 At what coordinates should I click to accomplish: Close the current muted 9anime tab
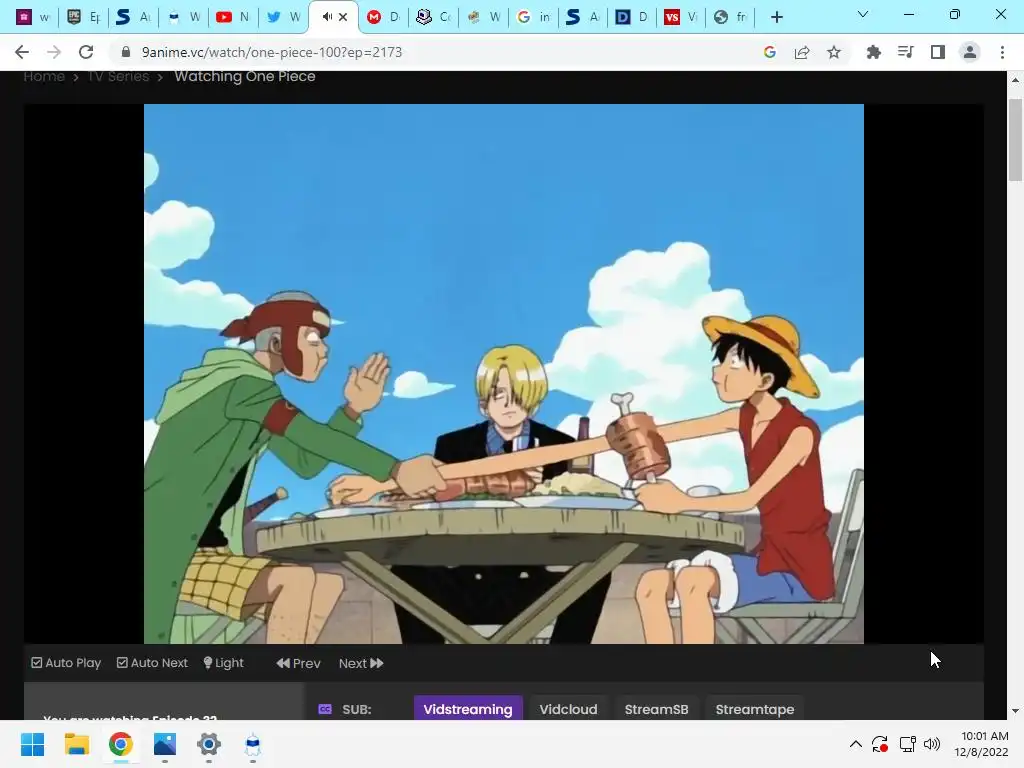point(343,17)
